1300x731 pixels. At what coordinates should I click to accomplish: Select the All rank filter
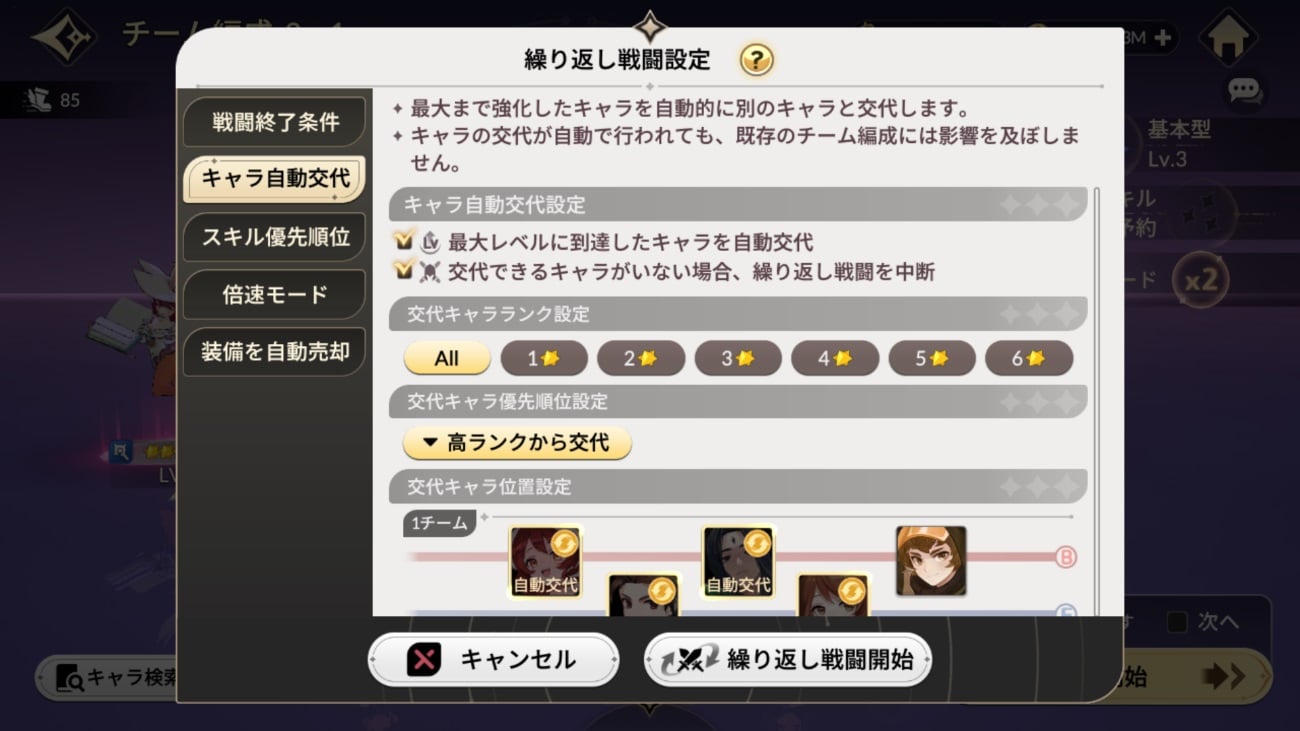coord(447,358)
